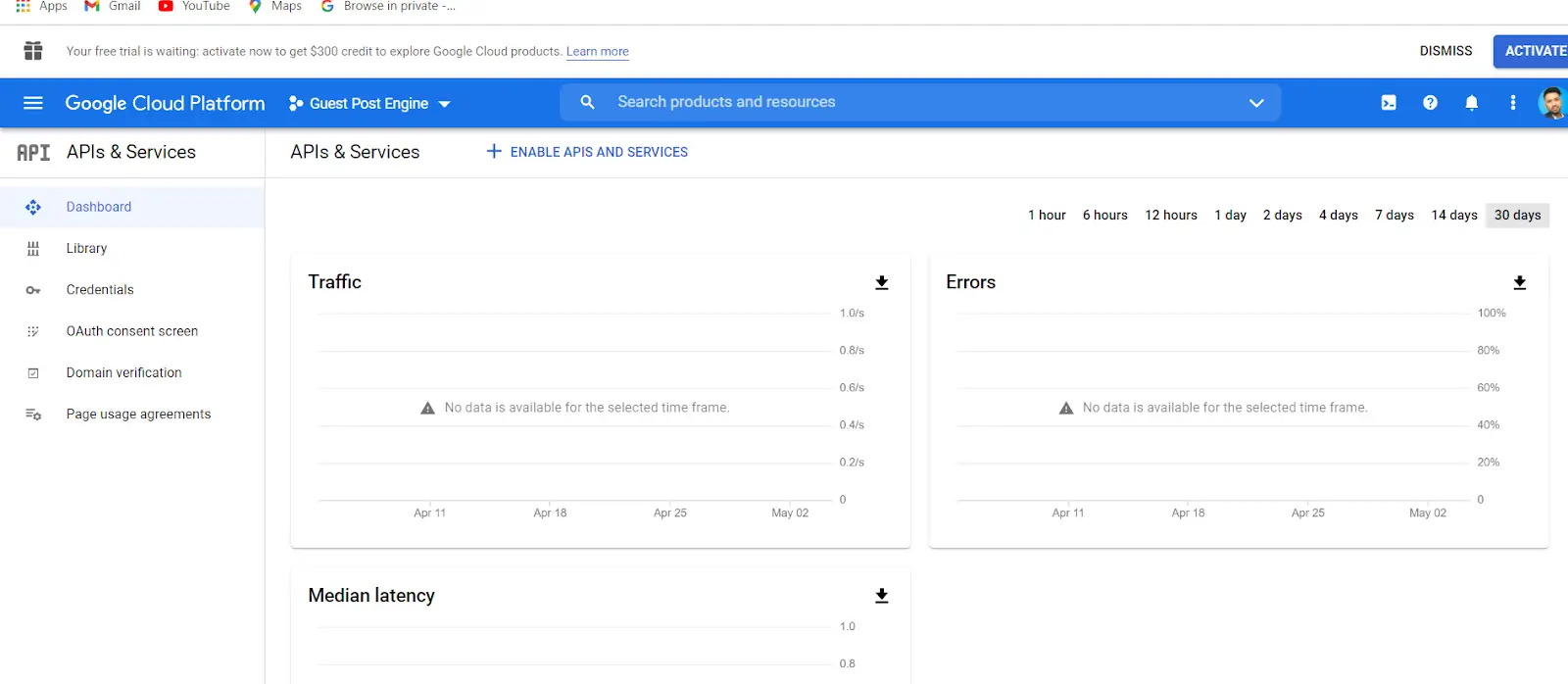This screenshot has width=1568, height=684.
Task: Focus the Search products and resources field
Action: click(921, 102)
